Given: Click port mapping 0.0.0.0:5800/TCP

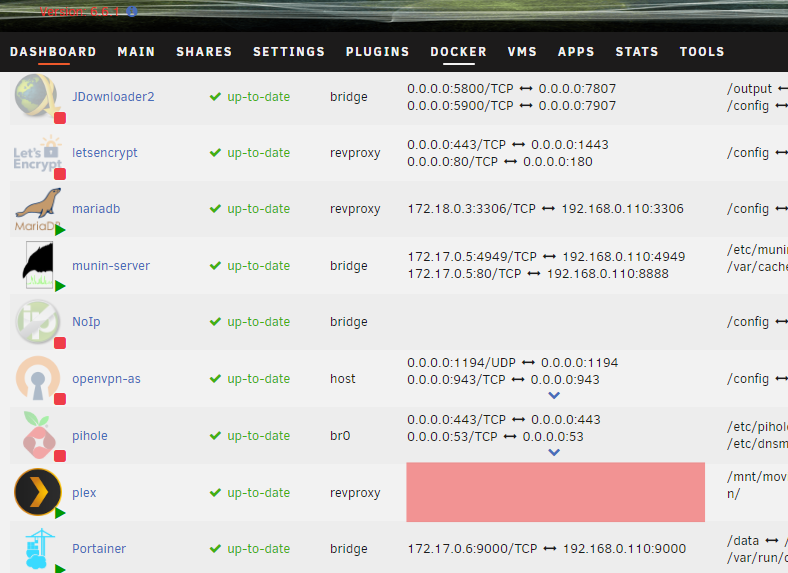Looking at the screenshot, I should (512, 88).
